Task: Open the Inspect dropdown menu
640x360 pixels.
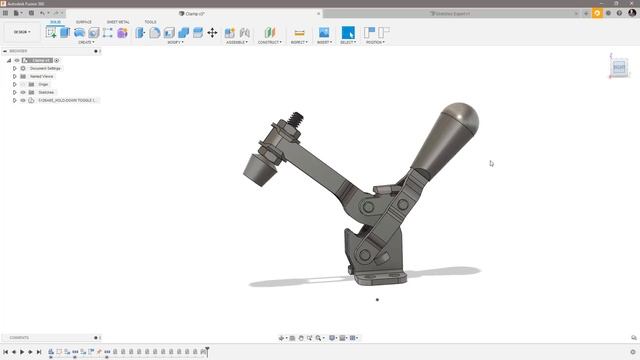Action: click(299, 42)
